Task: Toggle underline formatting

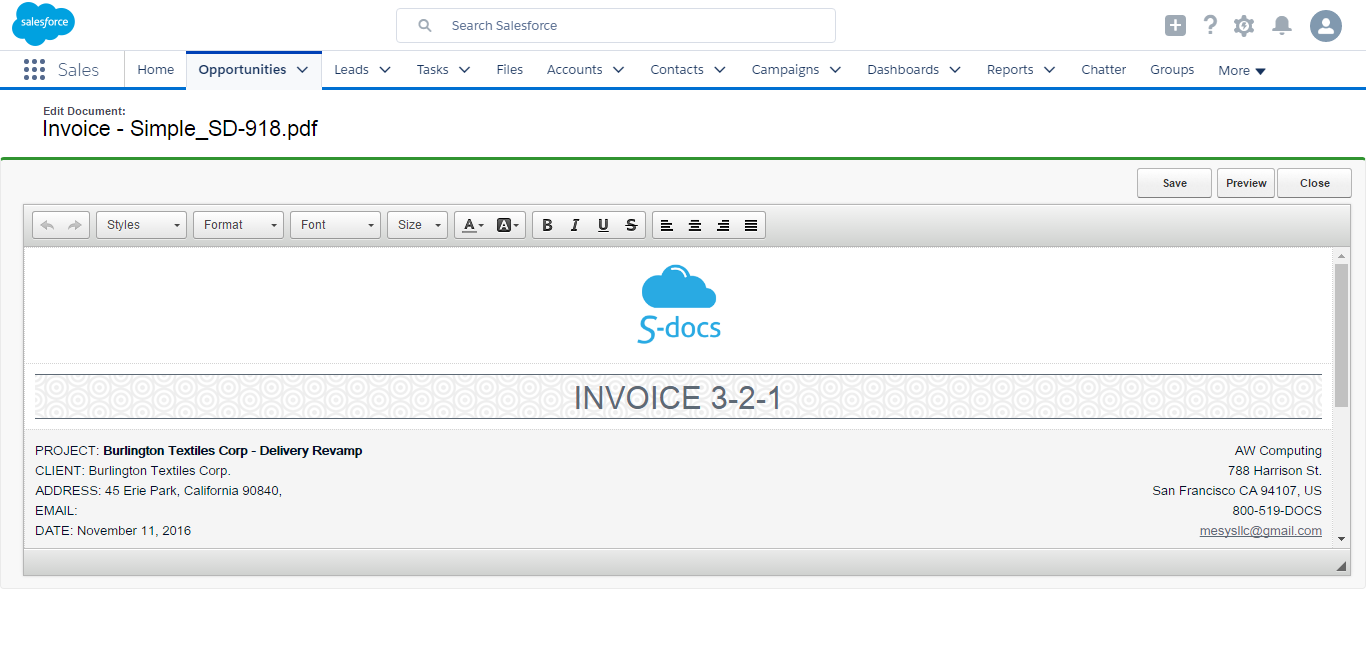Action: [x=603, y=225]
